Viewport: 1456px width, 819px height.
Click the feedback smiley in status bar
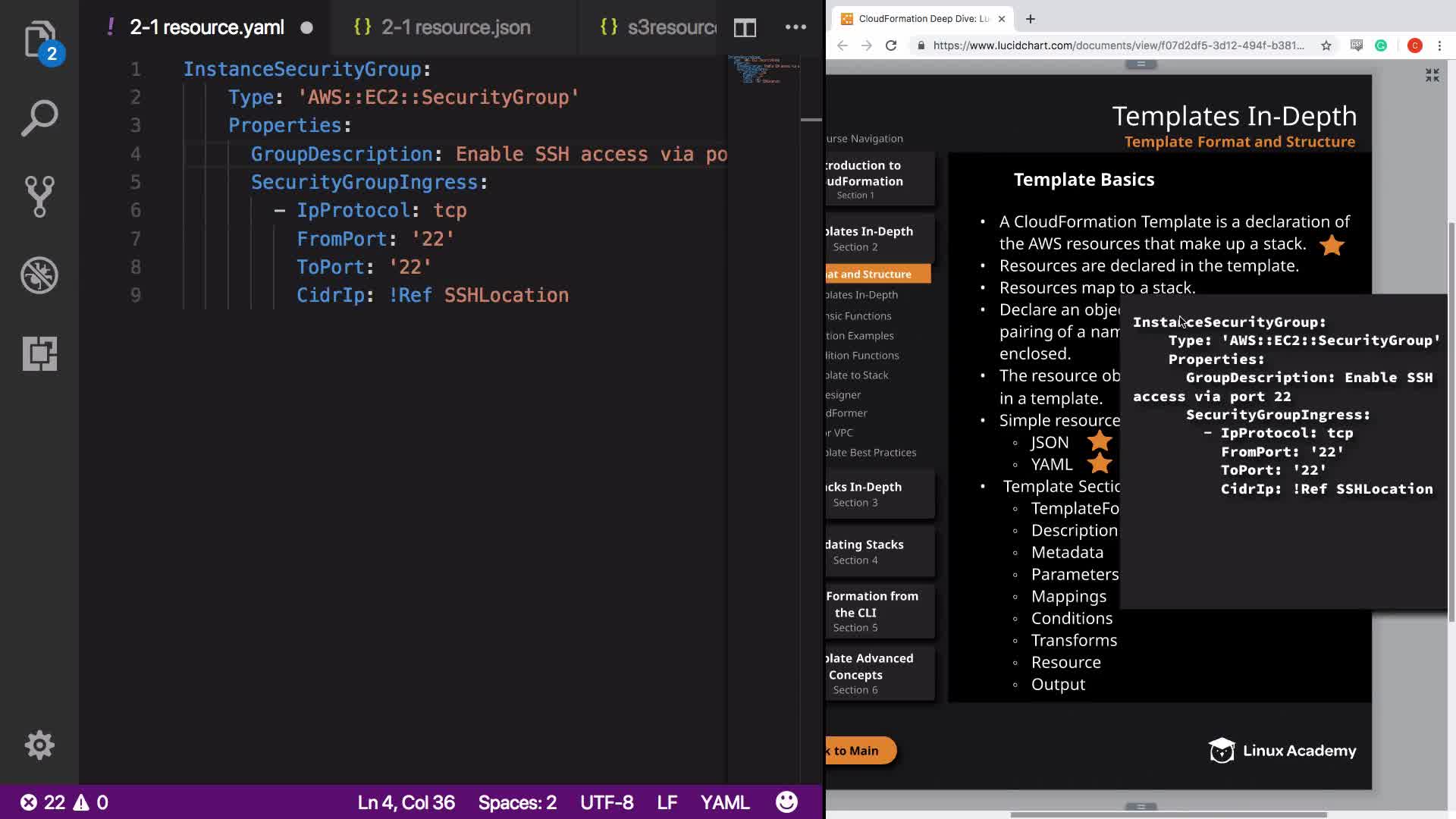pyautogui.click(x=786, y=802)
